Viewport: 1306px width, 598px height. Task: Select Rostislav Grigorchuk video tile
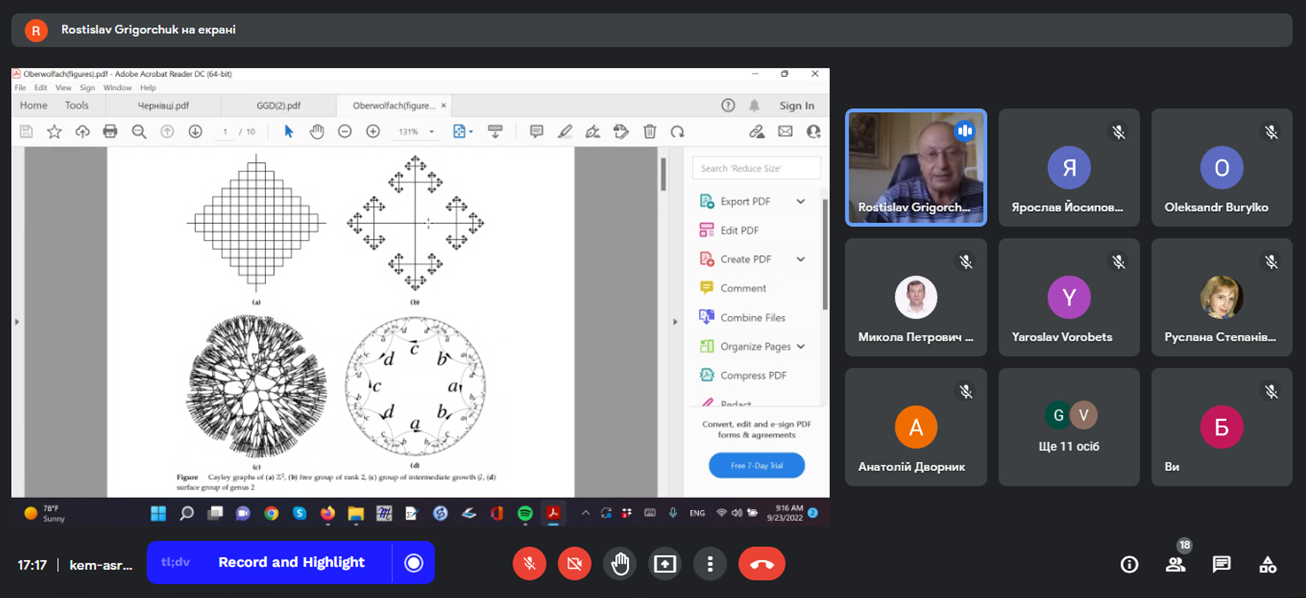(x=916, y=168)
